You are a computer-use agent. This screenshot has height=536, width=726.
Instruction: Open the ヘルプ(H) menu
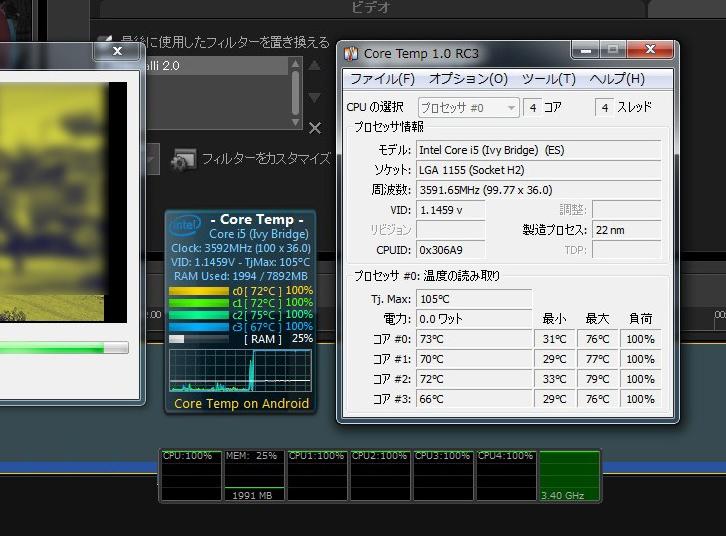pos(616,79)
